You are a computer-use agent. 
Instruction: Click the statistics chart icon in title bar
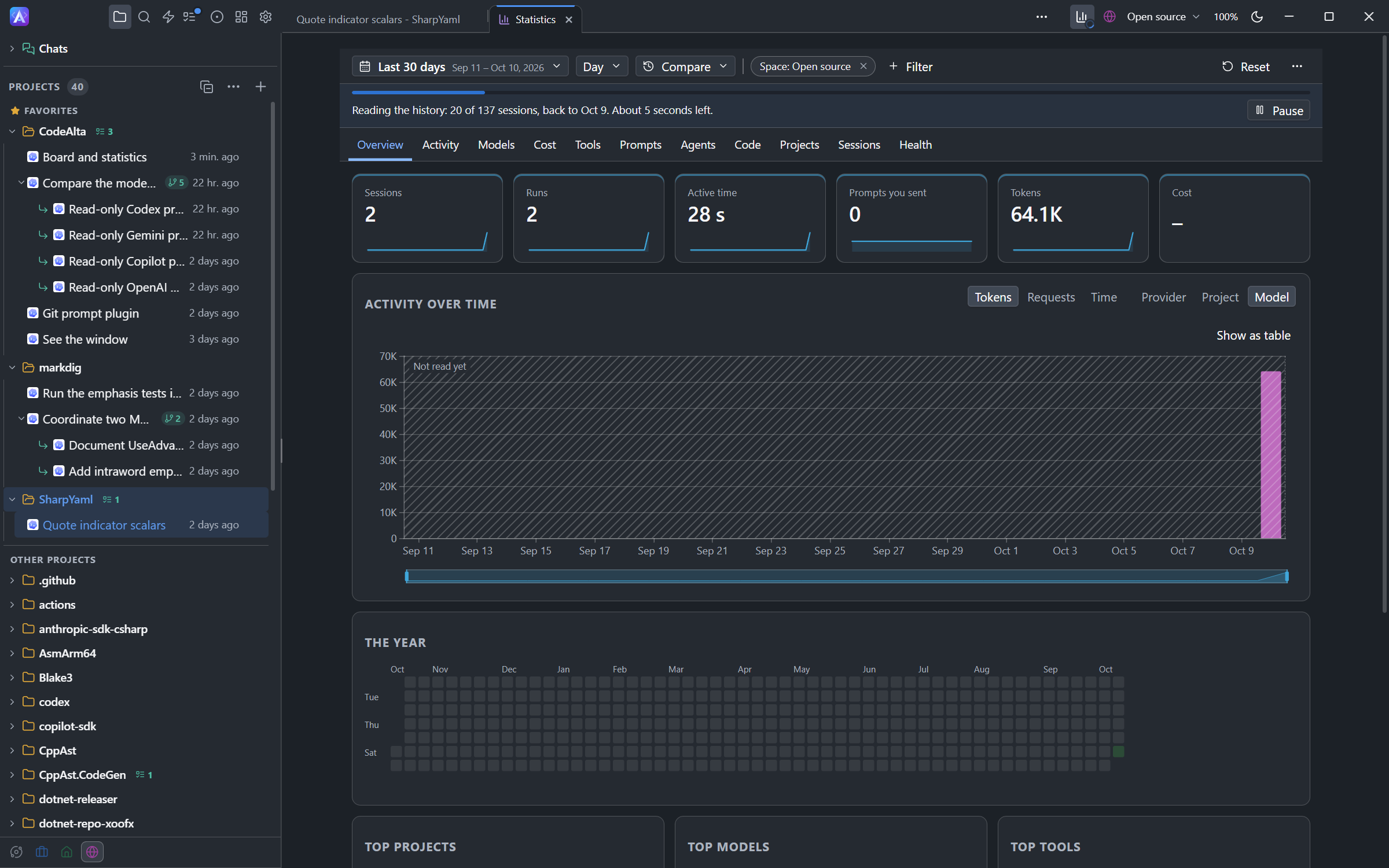(x=1082, y=17)
